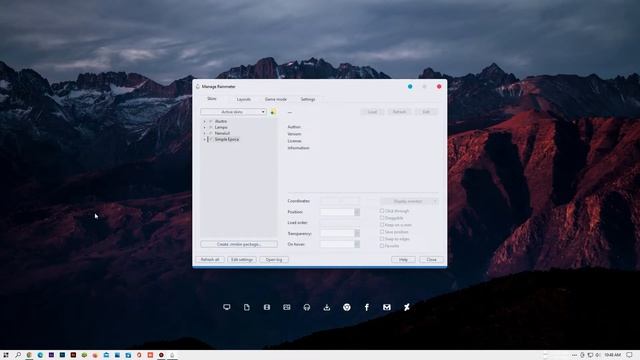Click the Edge icon on the taskbar

pos(40,355)
